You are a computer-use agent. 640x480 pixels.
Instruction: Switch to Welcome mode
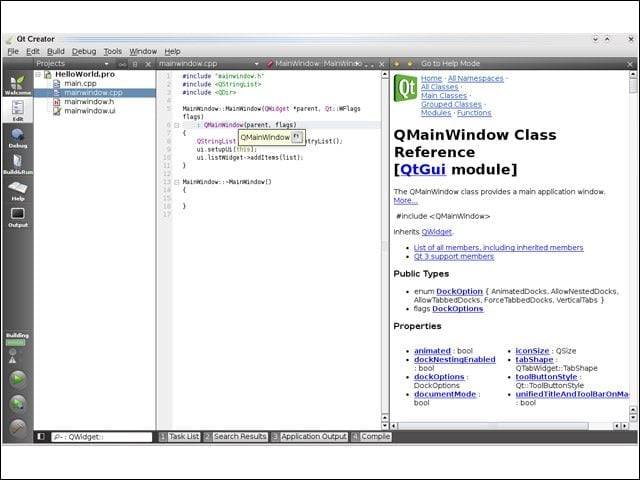[x=18, y=85]
